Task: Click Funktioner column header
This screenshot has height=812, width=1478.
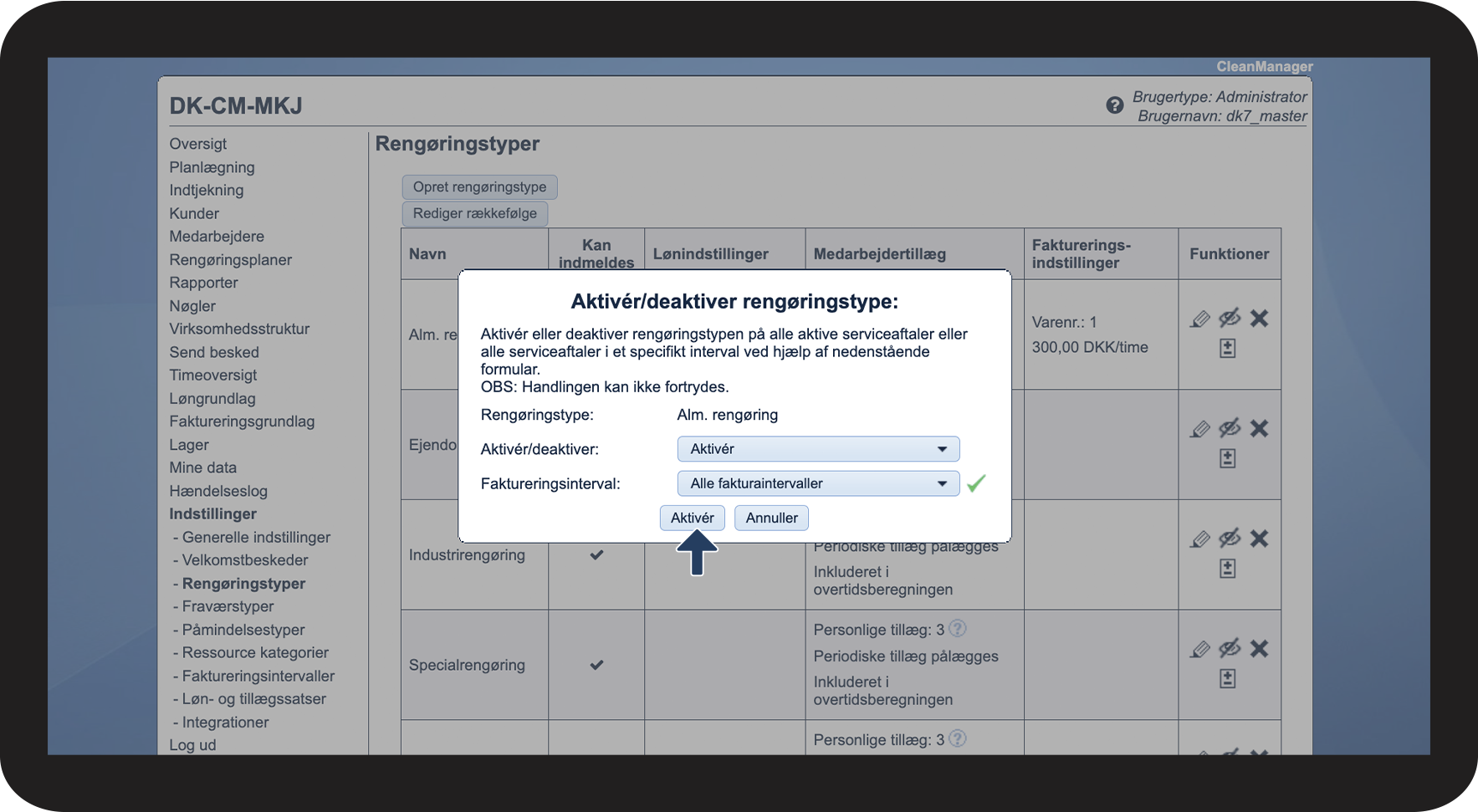Action: (x=1229, y=254)
